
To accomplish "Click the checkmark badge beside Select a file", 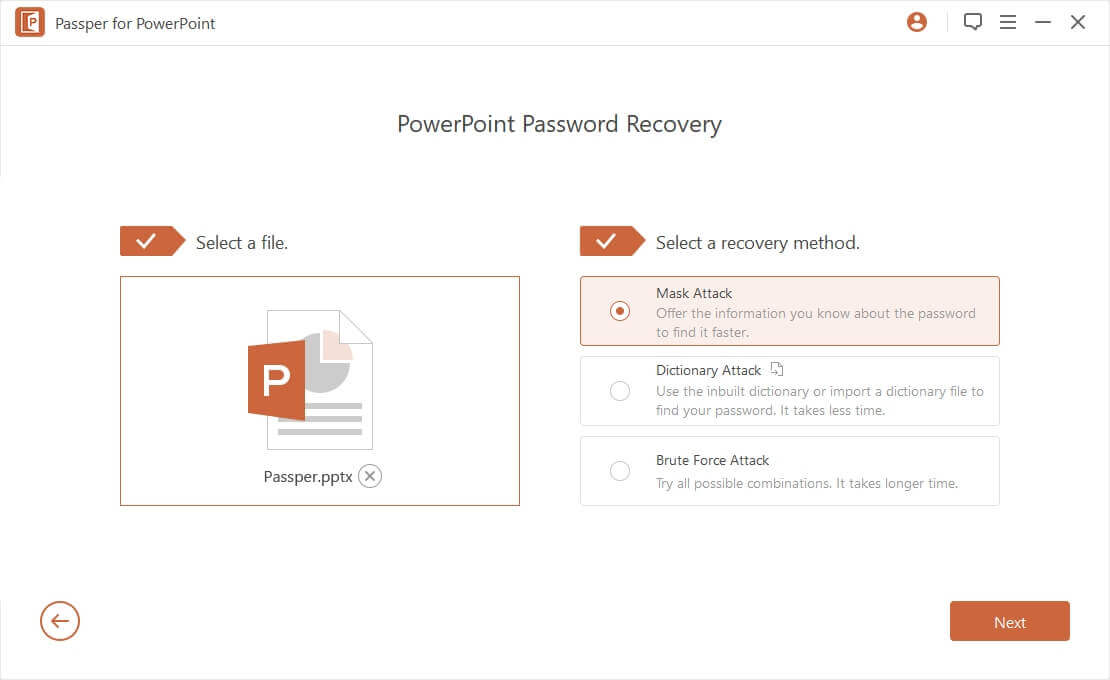I will (x=152, y=241).
